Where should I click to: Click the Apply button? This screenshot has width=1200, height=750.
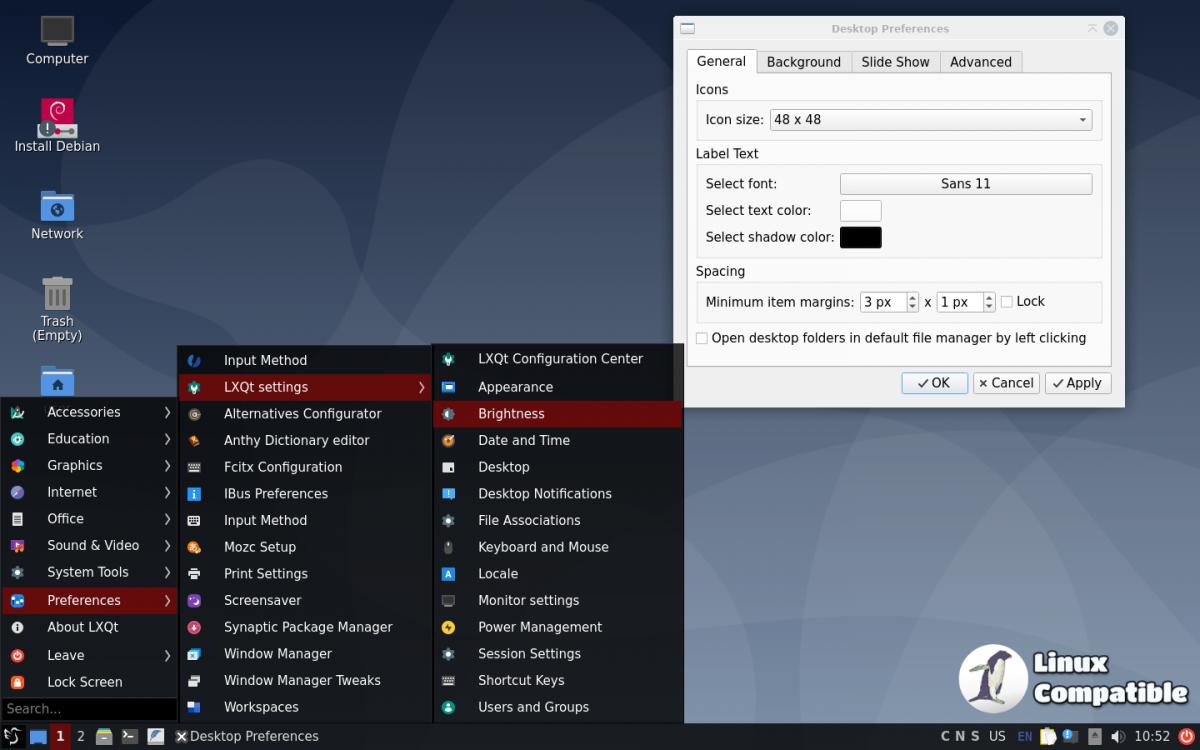click(x=1077, y=383)
